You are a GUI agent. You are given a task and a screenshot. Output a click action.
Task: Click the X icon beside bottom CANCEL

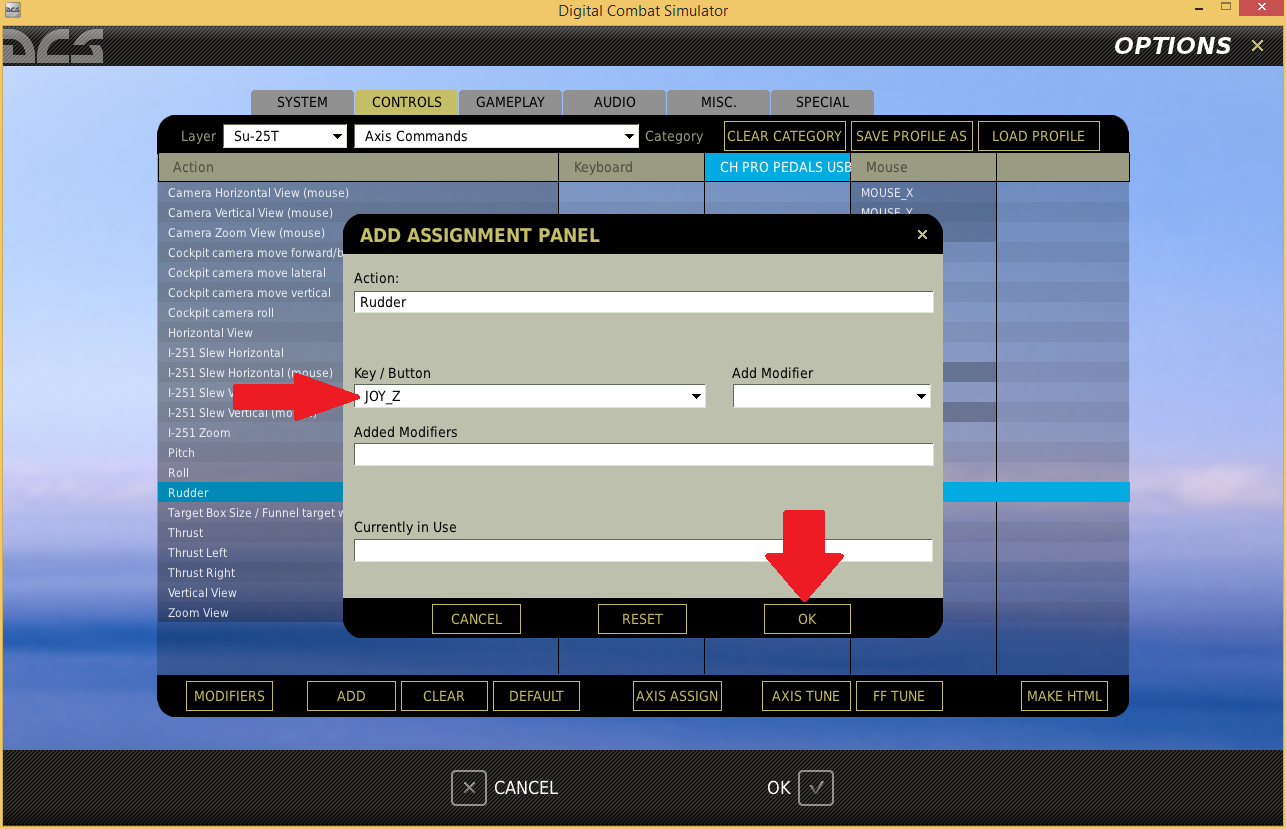tap(469, 788)
